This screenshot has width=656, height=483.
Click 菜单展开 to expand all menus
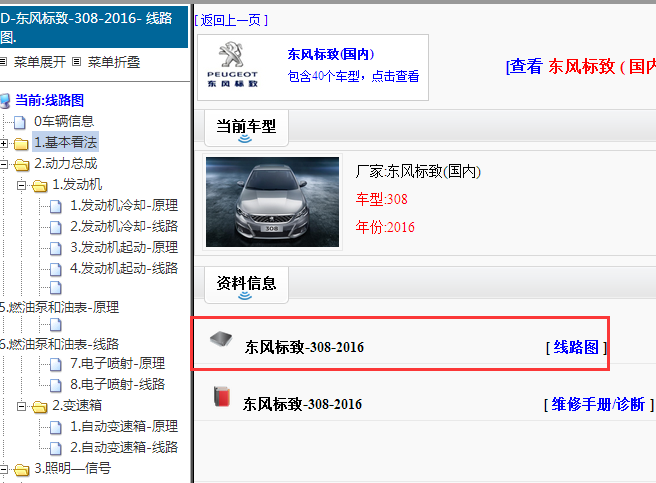coord(40,62)
